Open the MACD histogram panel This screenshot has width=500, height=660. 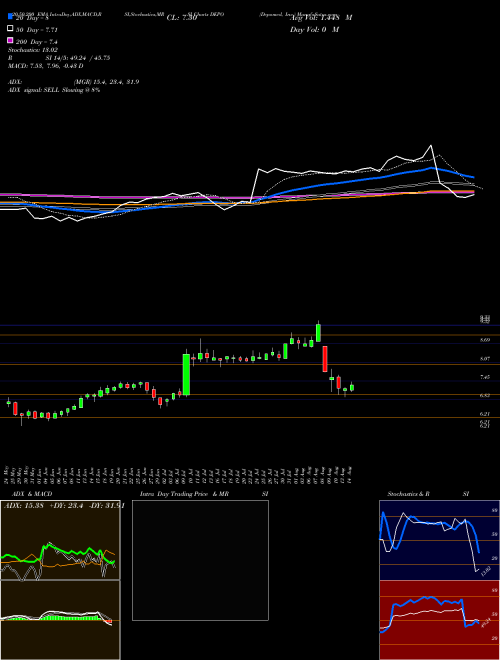[60, 620]
